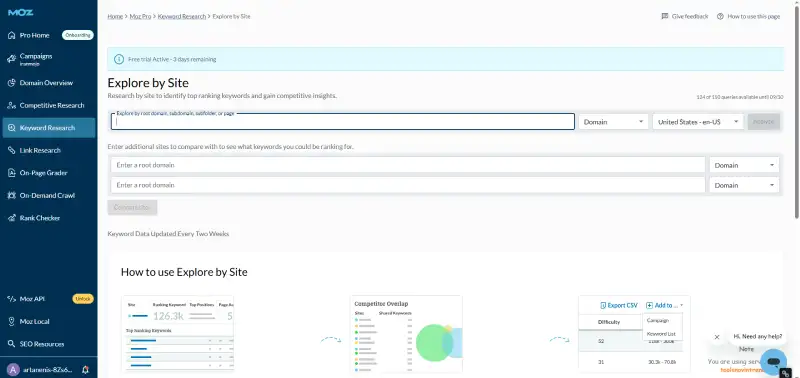Viewport: 800px width, 378px height.
Task: Go to Home breadcrumb link
Action: [115, 16]
